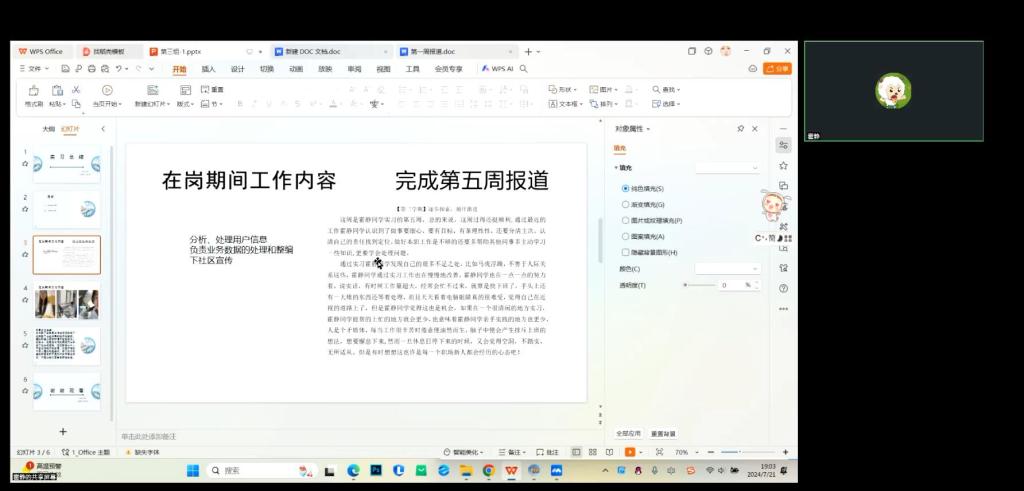Image resolution: width=1024 pixels, height=491 pixels.
Task: Select 图片或纹理填充(P) radio button
Action: point(626,220)
